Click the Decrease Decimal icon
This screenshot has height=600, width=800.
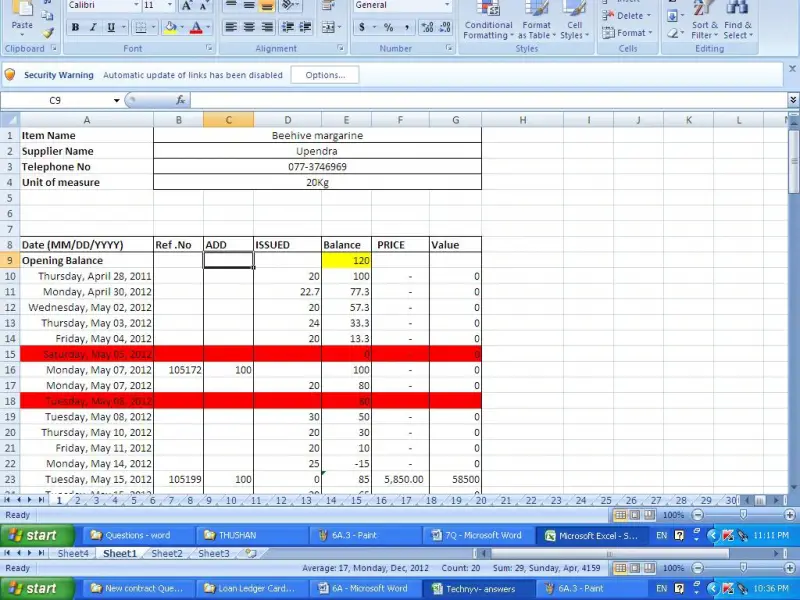pyautogui.click(x=445, y=27)
